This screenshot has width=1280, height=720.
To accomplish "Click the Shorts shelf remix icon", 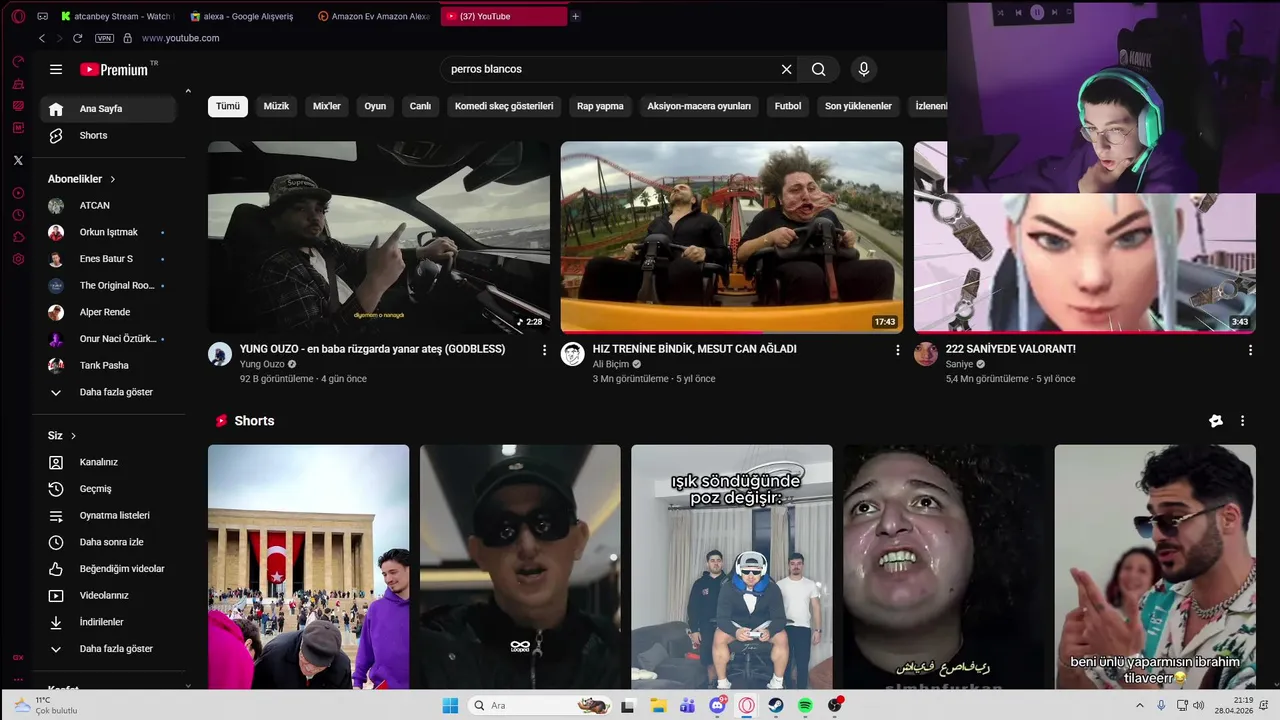I will 1216,421.
